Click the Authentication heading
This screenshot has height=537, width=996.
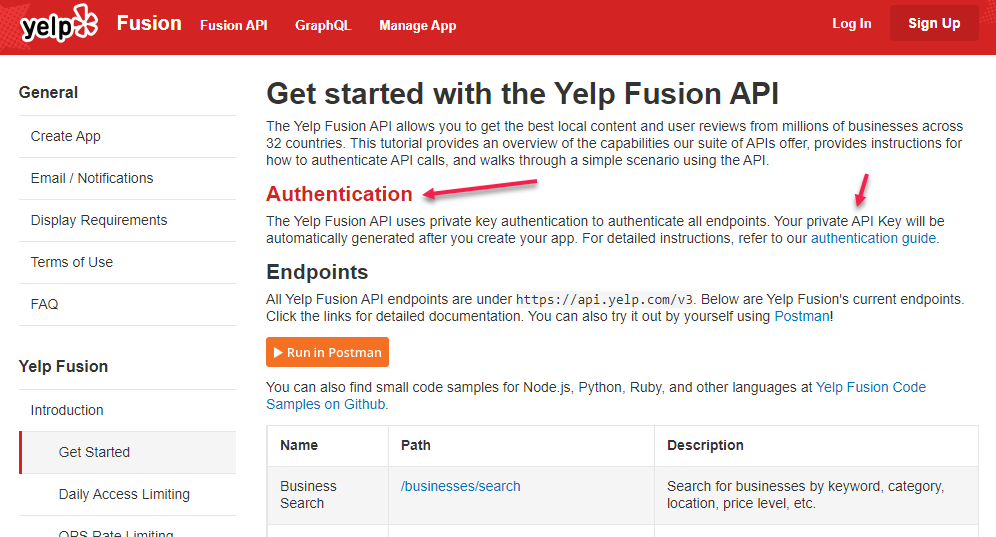pyautogui.click(x=339, y=194)
